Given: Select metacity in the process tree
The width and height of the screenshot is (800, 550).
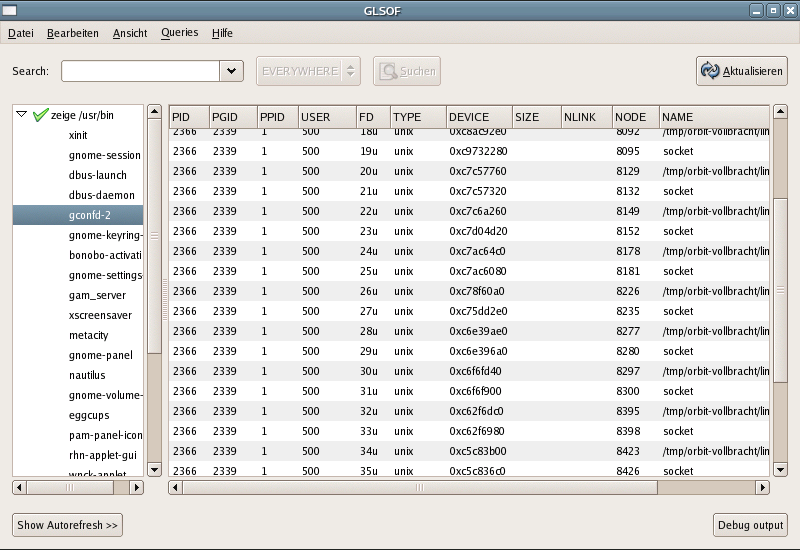Looking at the screenshot, I should 88,335.
